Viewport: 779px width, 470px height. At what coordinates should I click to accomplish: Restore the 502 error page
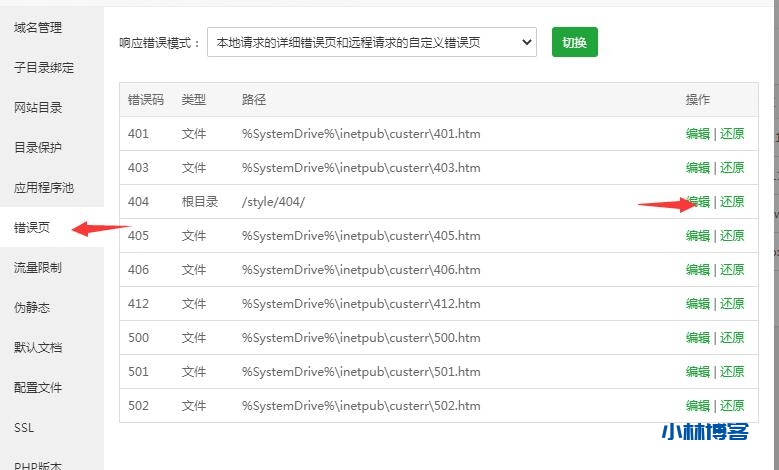point(732,406)
